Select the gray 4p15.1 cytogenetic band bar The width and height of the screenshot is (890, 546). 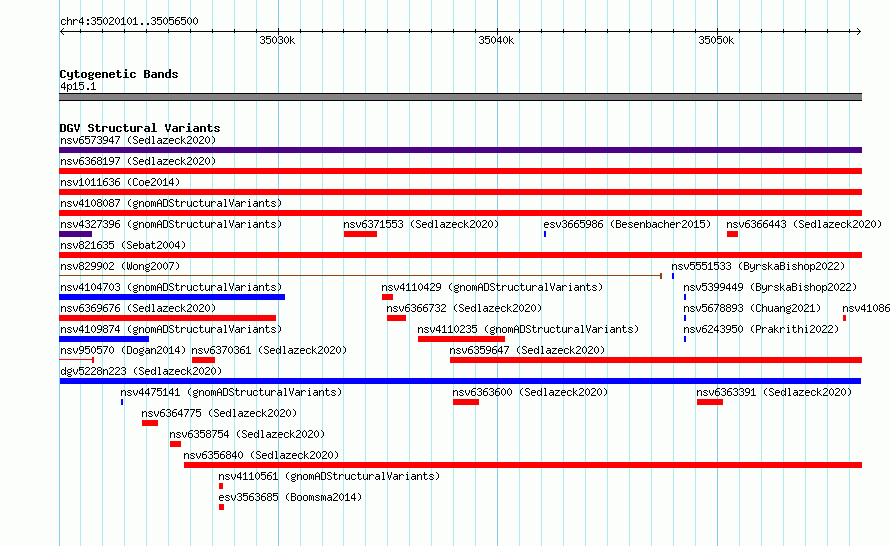click(460, 97)
